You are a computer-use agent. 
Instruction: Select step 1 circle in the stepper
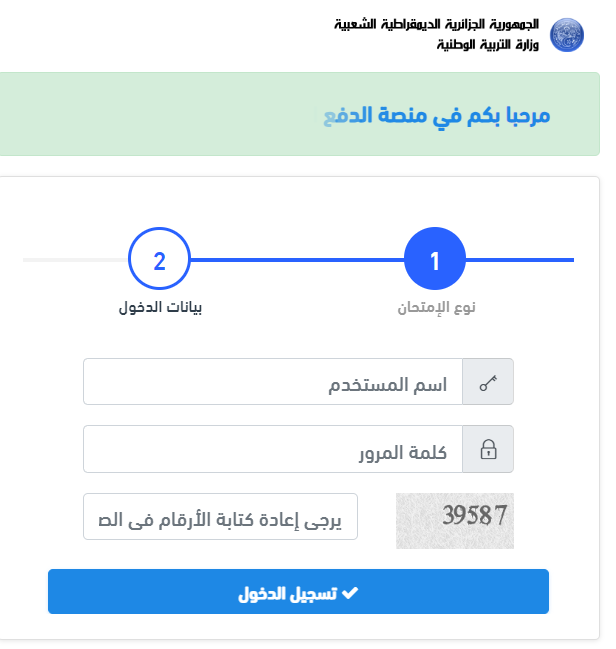[435, 260]
